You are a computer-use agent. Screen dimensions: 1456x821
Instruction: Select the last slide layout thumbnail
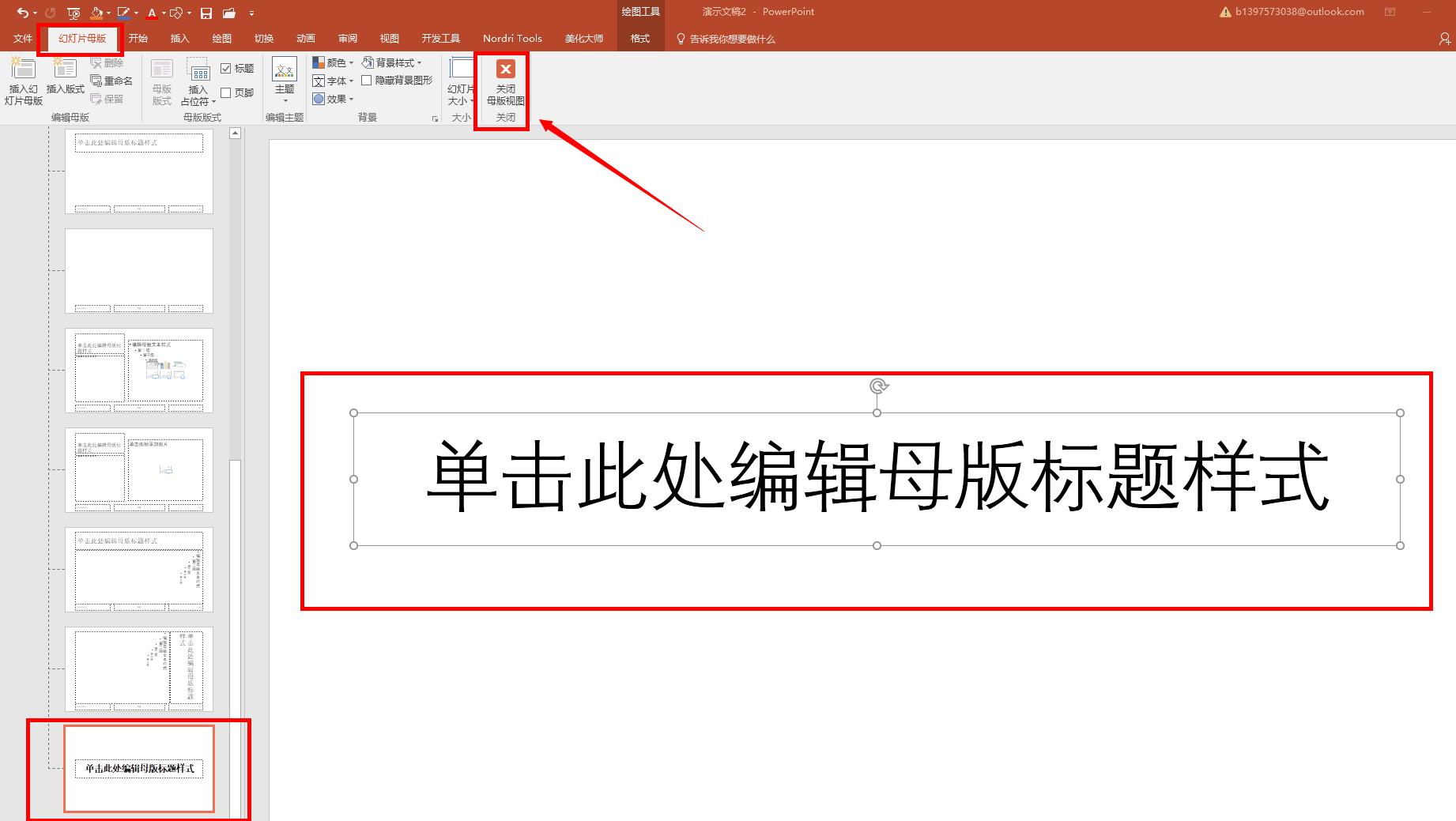[x=138, y=770]
